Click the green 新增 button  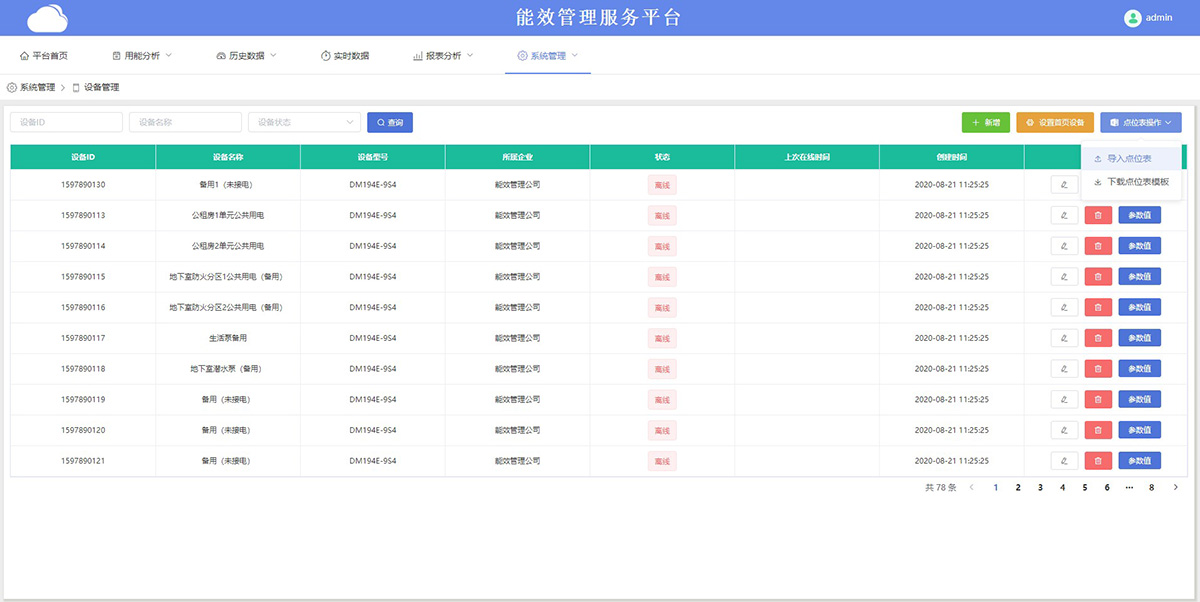tap(986, 122)
